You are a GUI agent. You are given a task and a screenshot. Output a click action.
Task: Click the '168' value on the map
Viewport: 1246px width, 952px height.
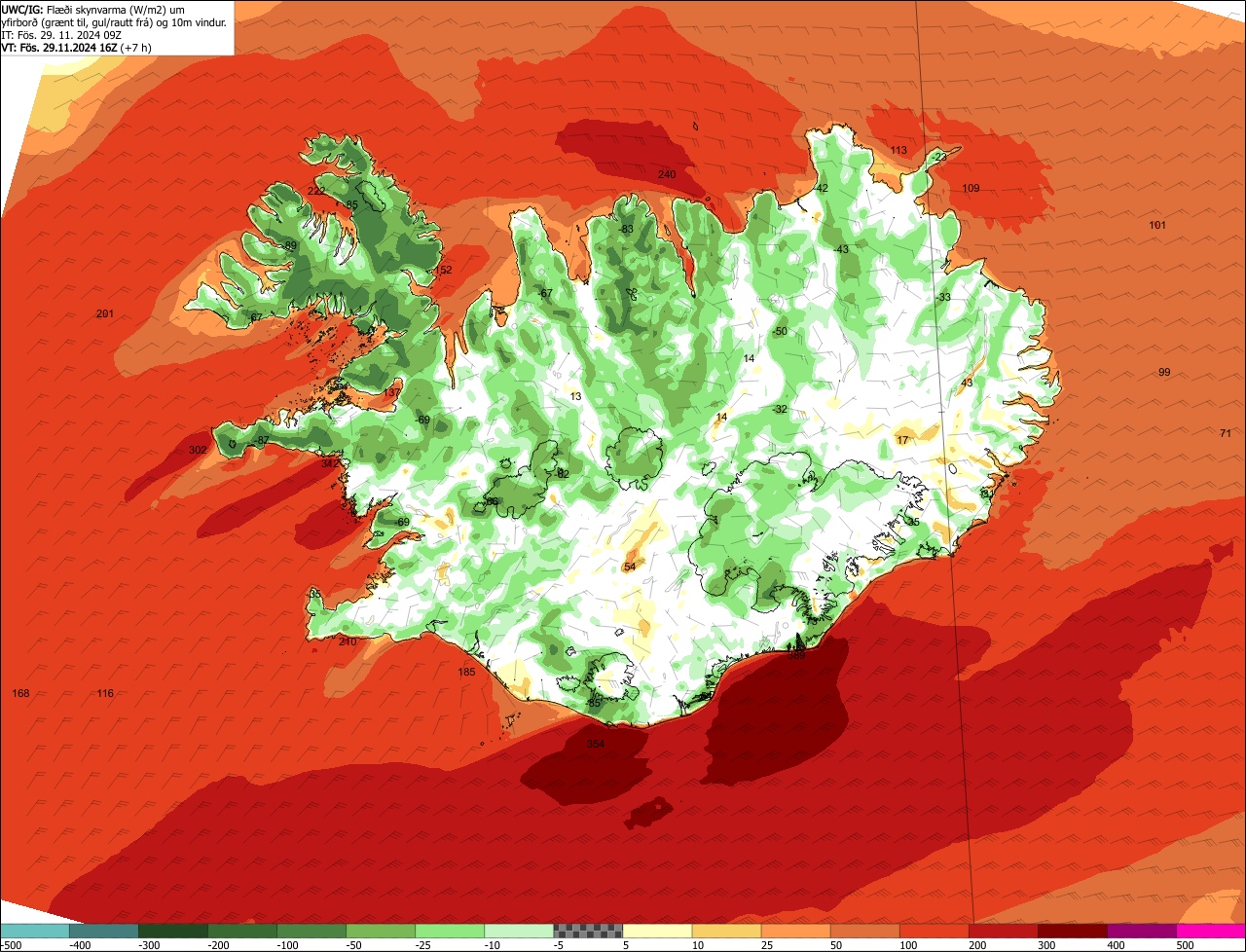point(20,693)
